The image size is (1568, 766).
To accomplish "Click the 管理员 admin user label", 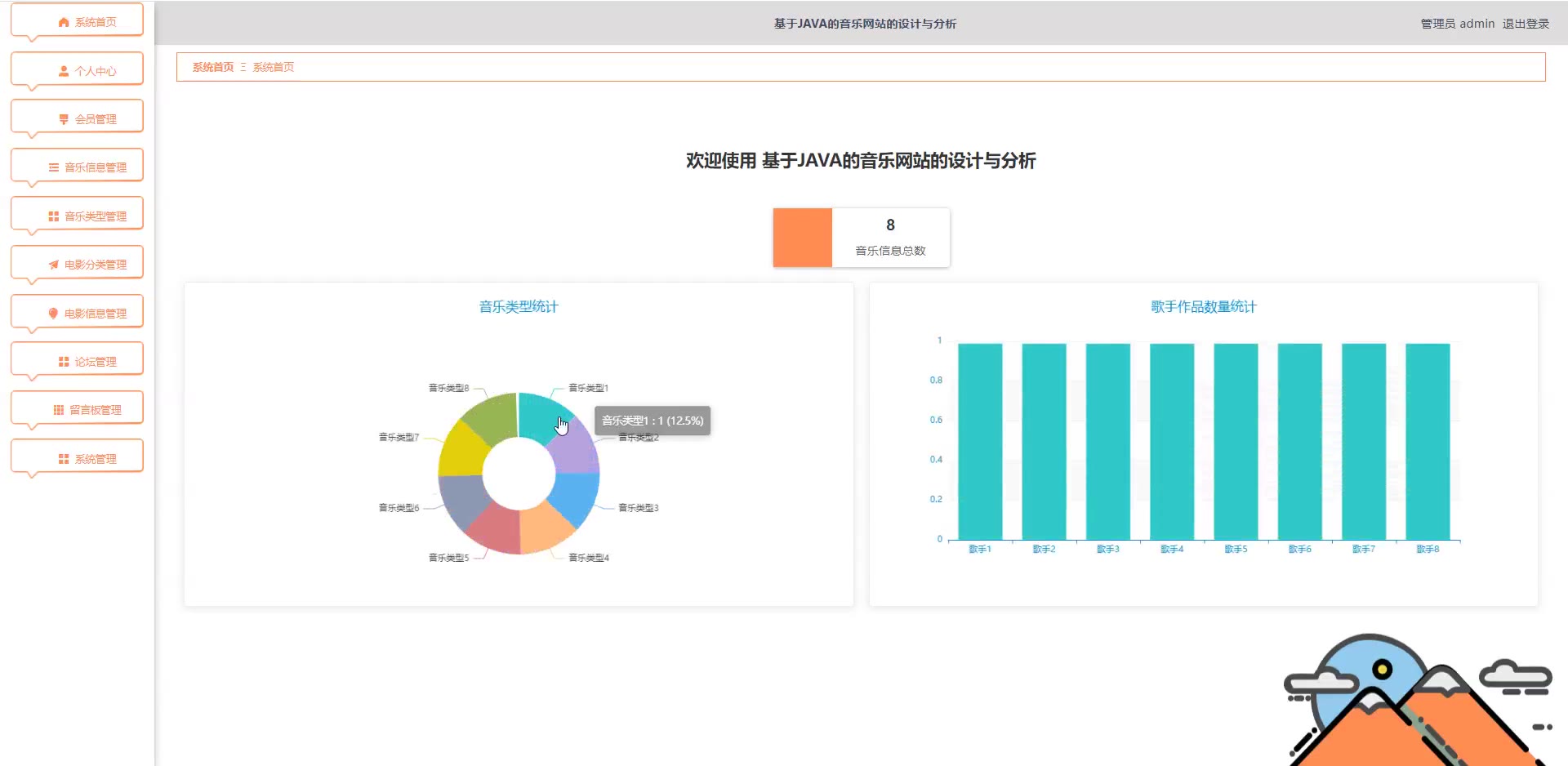I will tap(1457, 24).
